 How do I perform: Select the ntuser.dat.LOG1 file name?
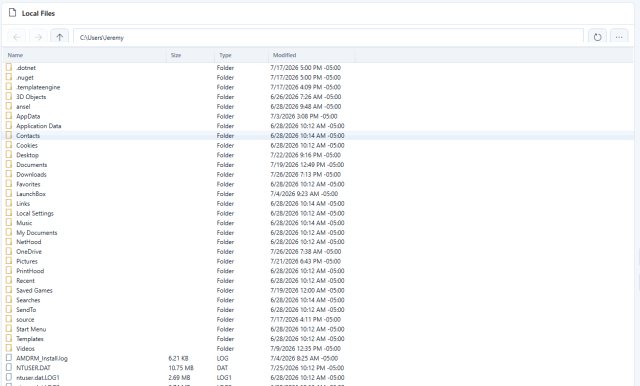(x=38, y=377)
